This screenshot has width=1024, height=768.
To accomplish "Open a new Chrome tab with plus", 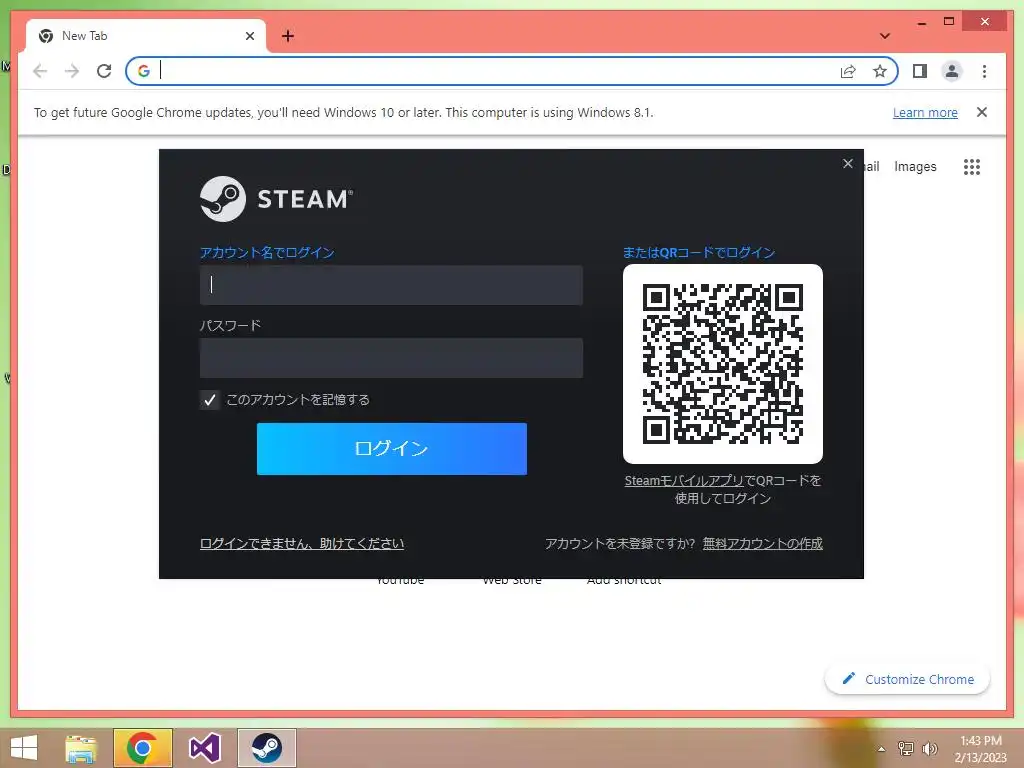I will click(x=288, y=36).
